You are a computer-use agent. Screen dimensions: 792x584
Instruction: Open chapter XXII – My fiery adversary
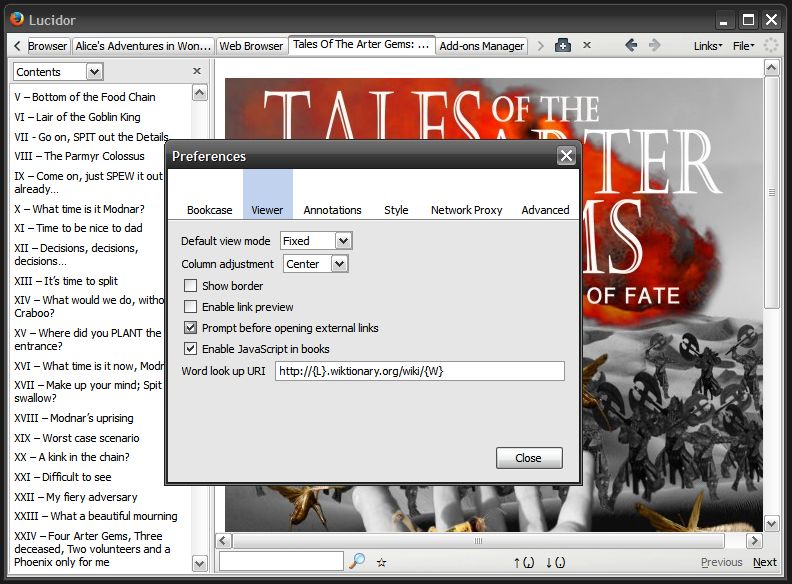(76, 497)
